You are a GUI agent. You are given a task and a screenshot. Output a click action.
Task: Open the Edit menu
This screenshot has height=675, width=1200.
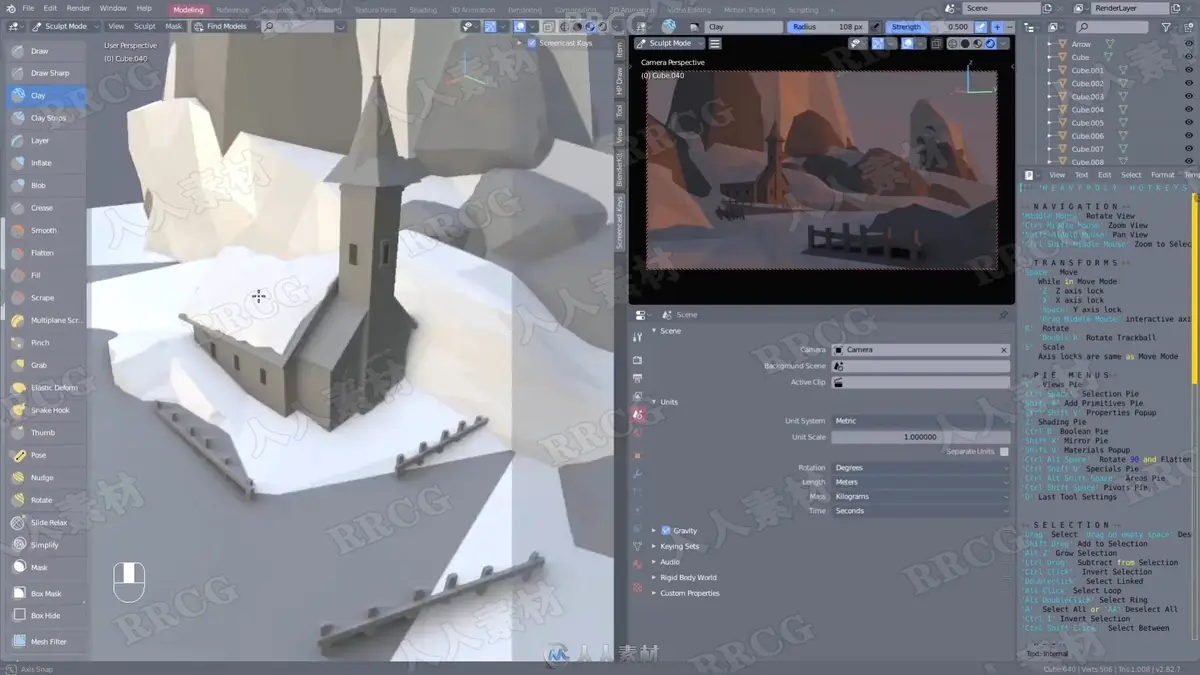[x=50, y=8]
